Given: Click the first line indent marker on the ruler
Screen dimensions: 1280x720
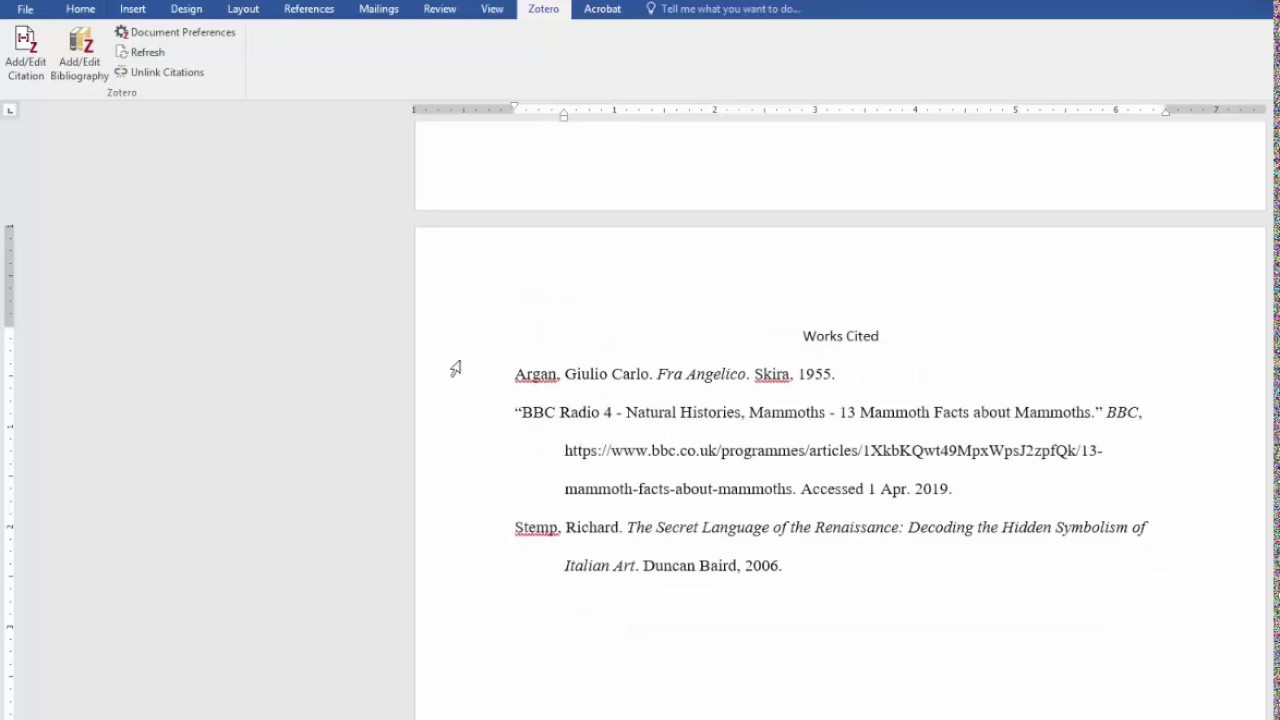Looking at the screenshot, I should click(514, 106).
